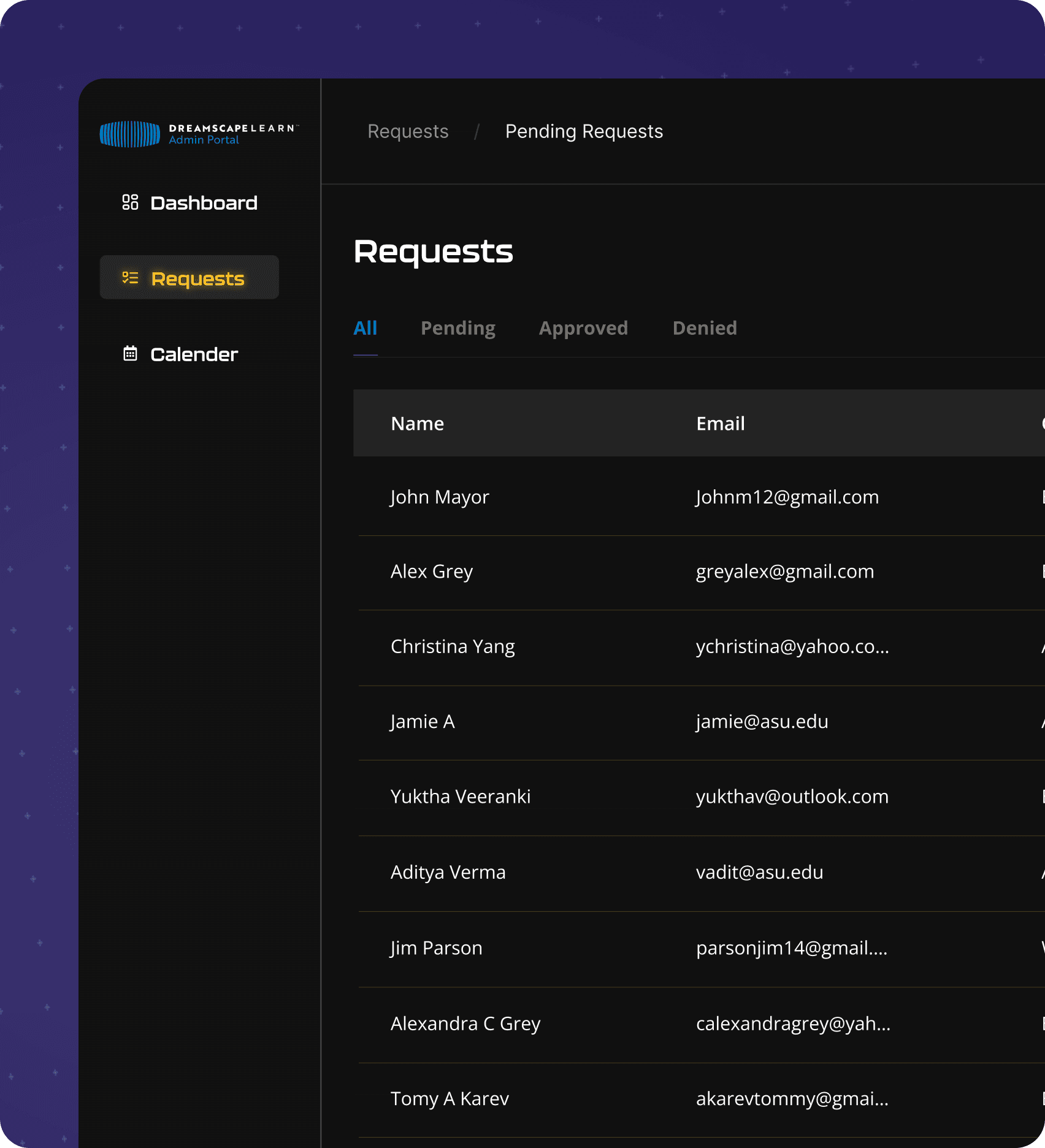
Task: Go to Requests breadcrumb link
Action: (408, 131)
